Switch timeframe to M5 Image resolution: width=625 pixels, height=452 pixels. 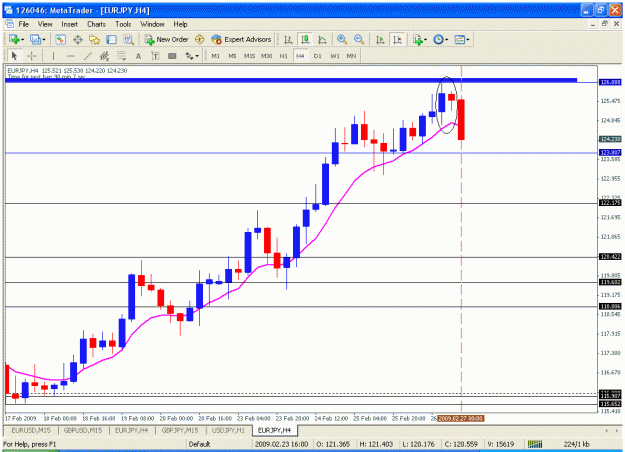[x=232, y=56]
